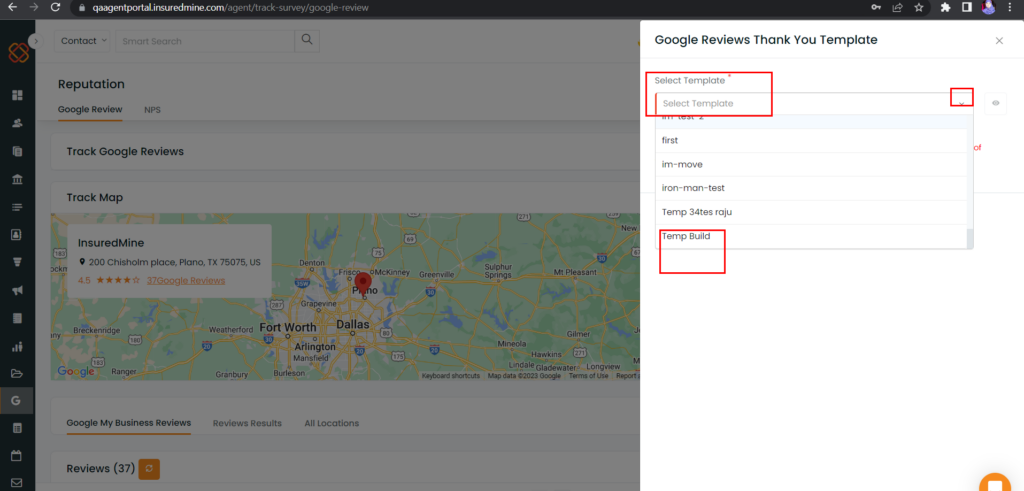This screenshot has height=491, width=1024.
Task: Open the funnel pipeline icon in sidebar
Action: 18,262
